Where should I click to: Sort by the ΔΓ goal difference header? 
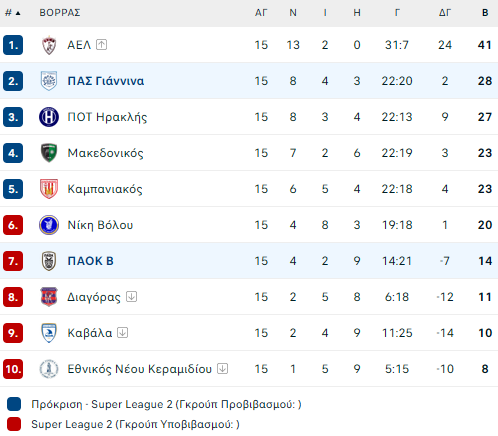click(x=445, y=13)
